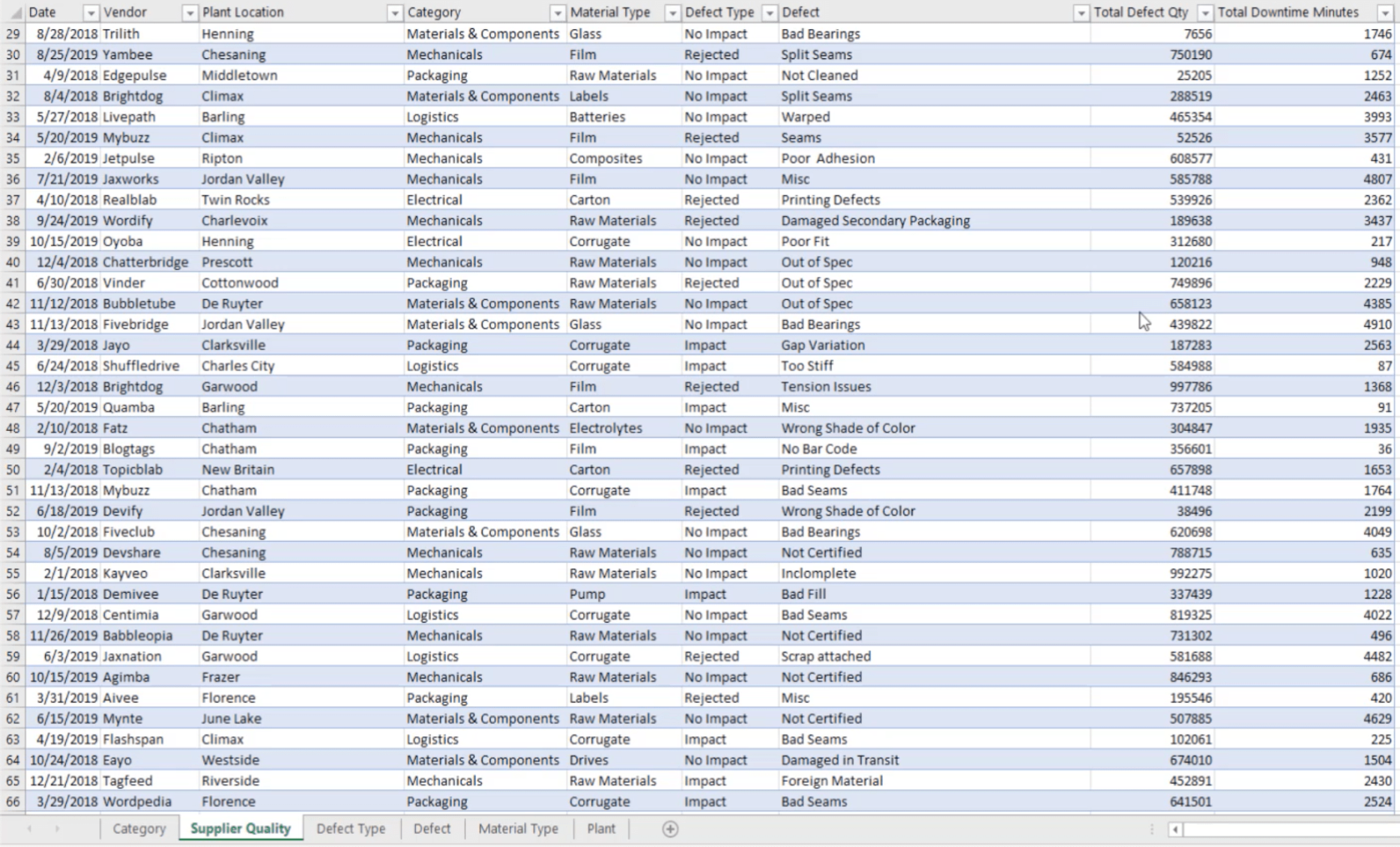This screenshot has height=847, width=1400.
Task: Select defect cell No Bar Code
Action: click(x=933, y=449)
